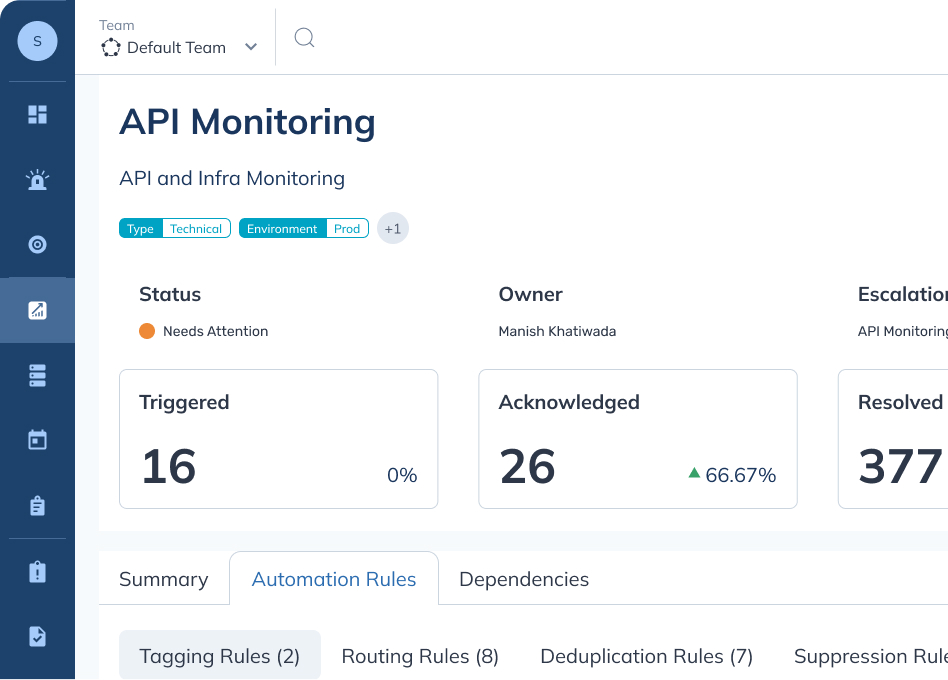Open the Incidents alarm icon in sidebar
Image resolution: width=948 pixels, height=680 pixels.
tap(37, 180)
